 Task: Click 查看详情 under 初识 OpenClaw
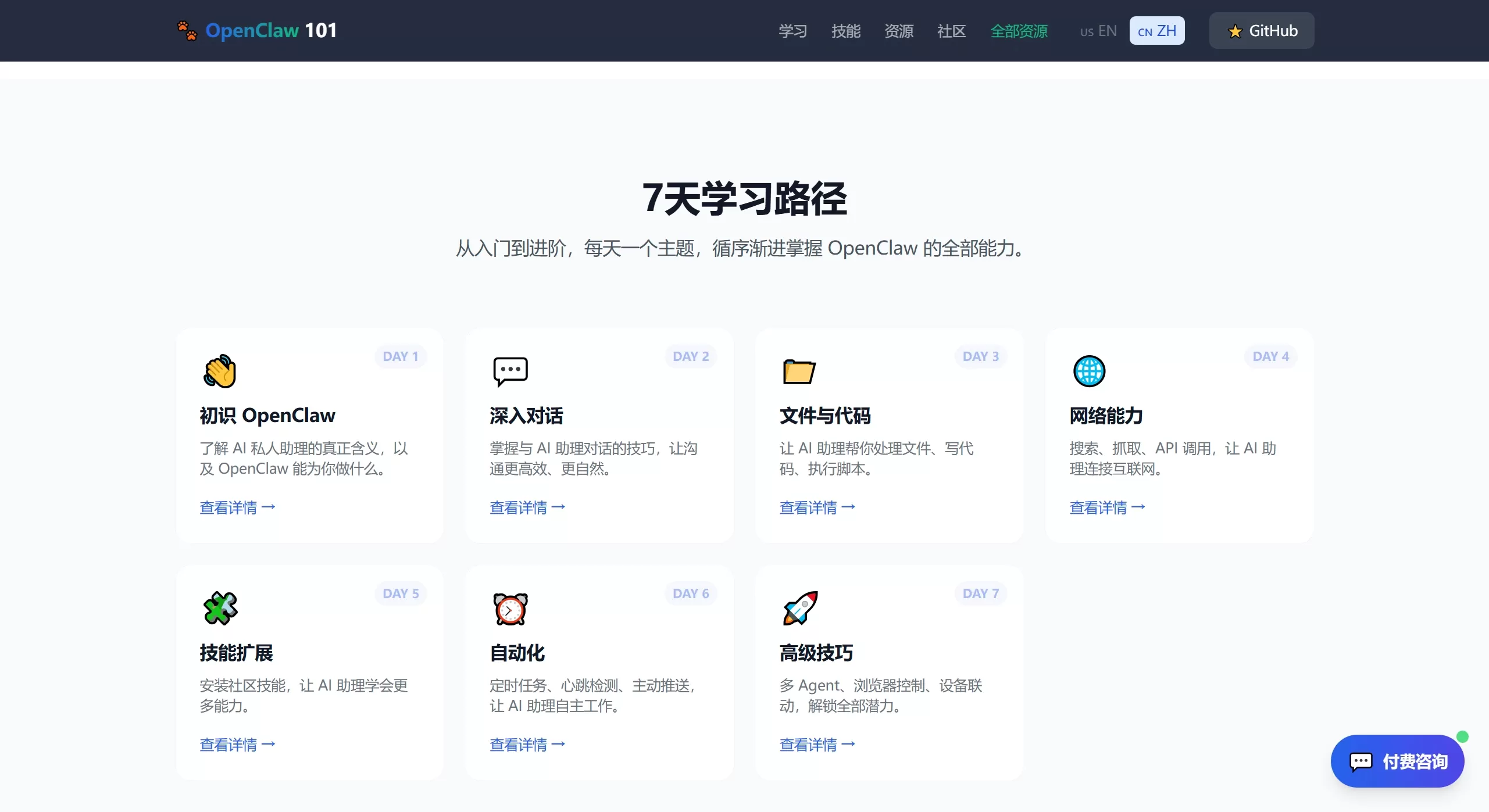coord(237,507)
